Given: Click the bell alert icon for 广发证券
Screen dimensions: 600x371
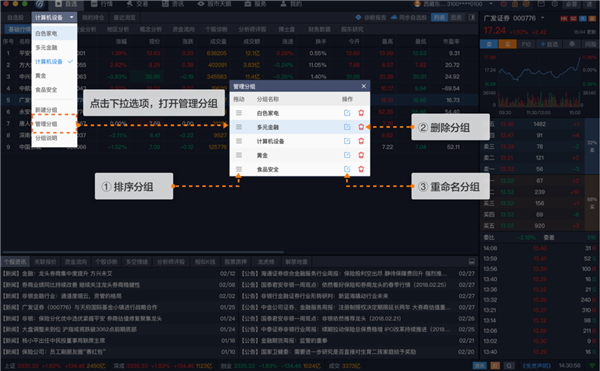Looking at the screenshot, I should (x=572, y=44).
